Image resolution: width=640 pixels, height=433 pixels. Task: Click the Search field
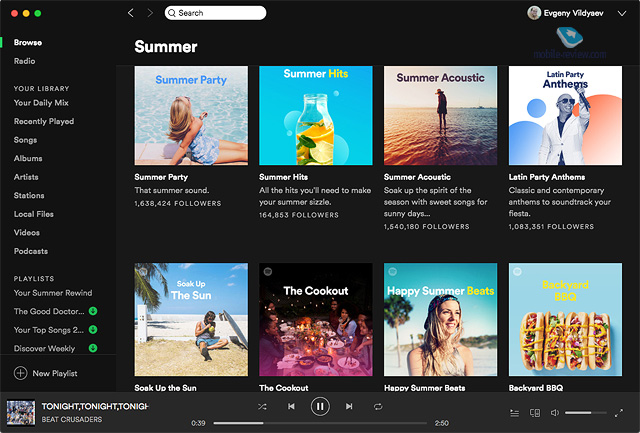click(x=216, y=13)
